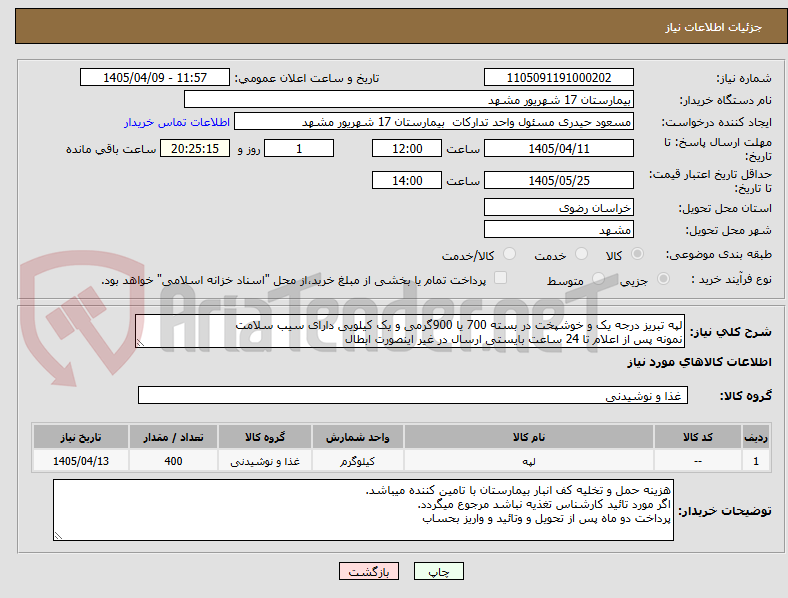Click the request creator field مسعود حیدری
The height and width of the screenshot is (598, 788).
point(434,122)
